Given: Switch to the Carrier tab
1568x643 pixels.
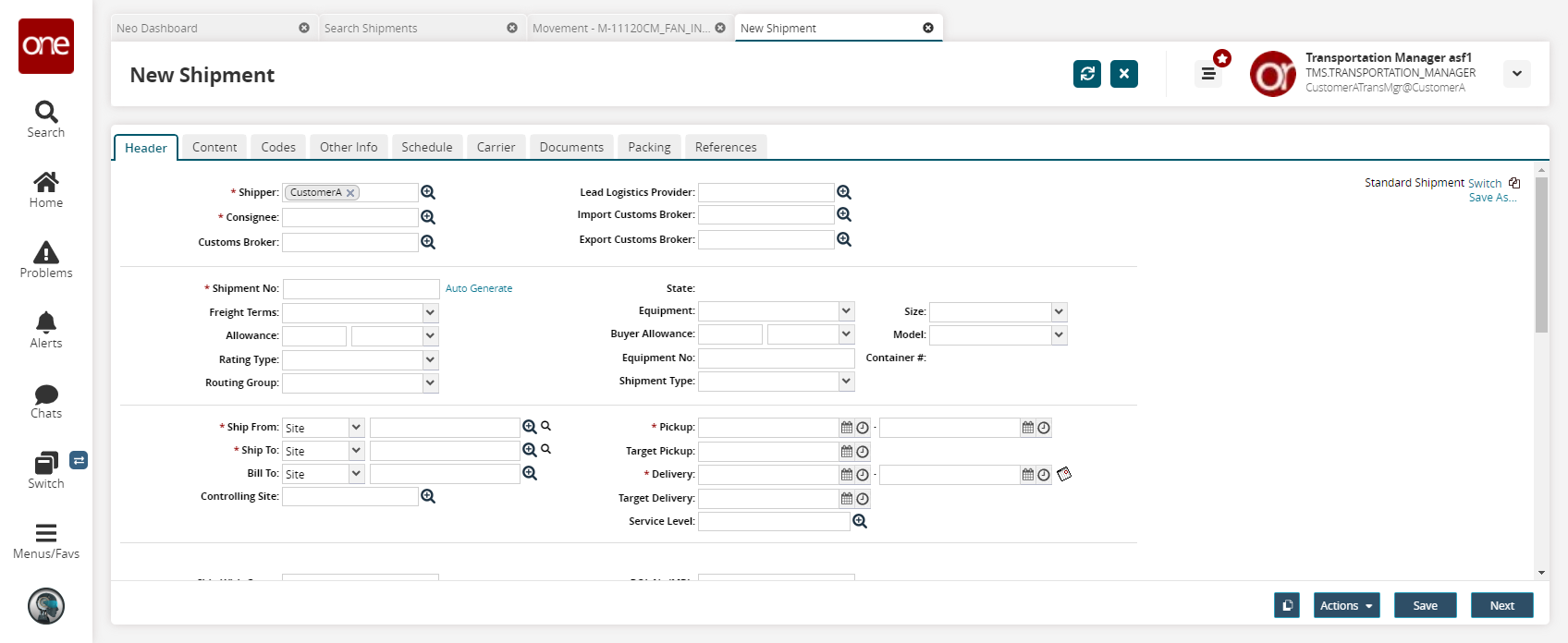Looking at the screenshot, I should coord(496,147).
